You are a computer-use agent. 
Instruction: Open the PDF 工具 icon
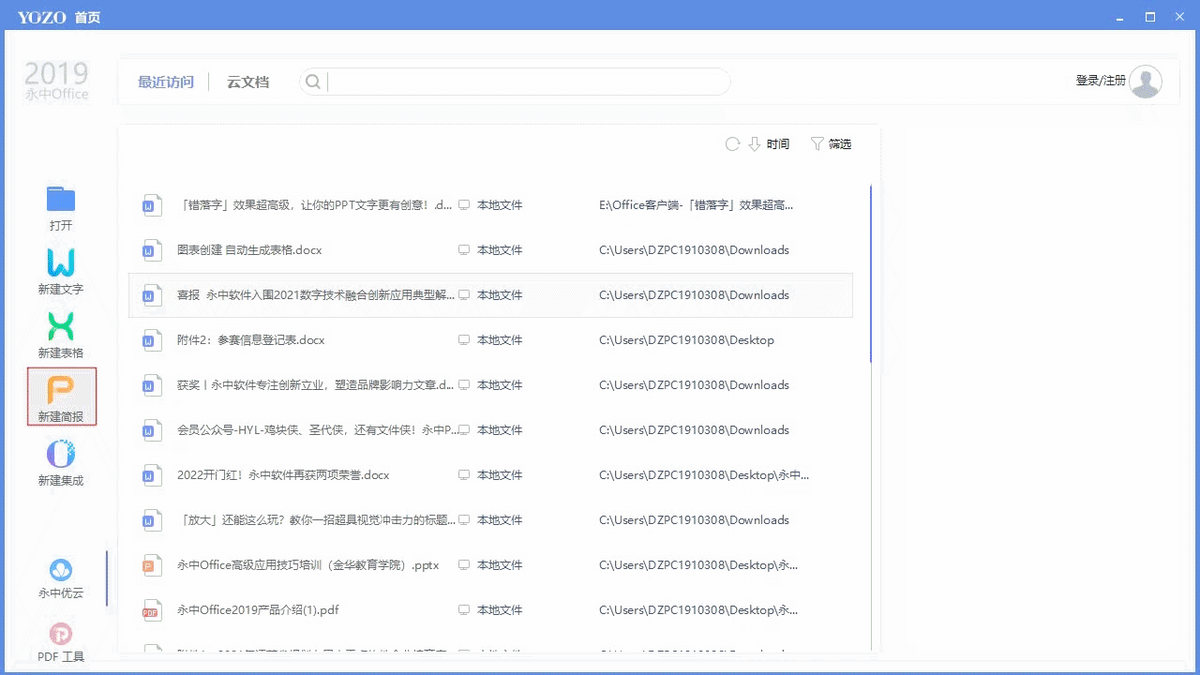point(61,634)
